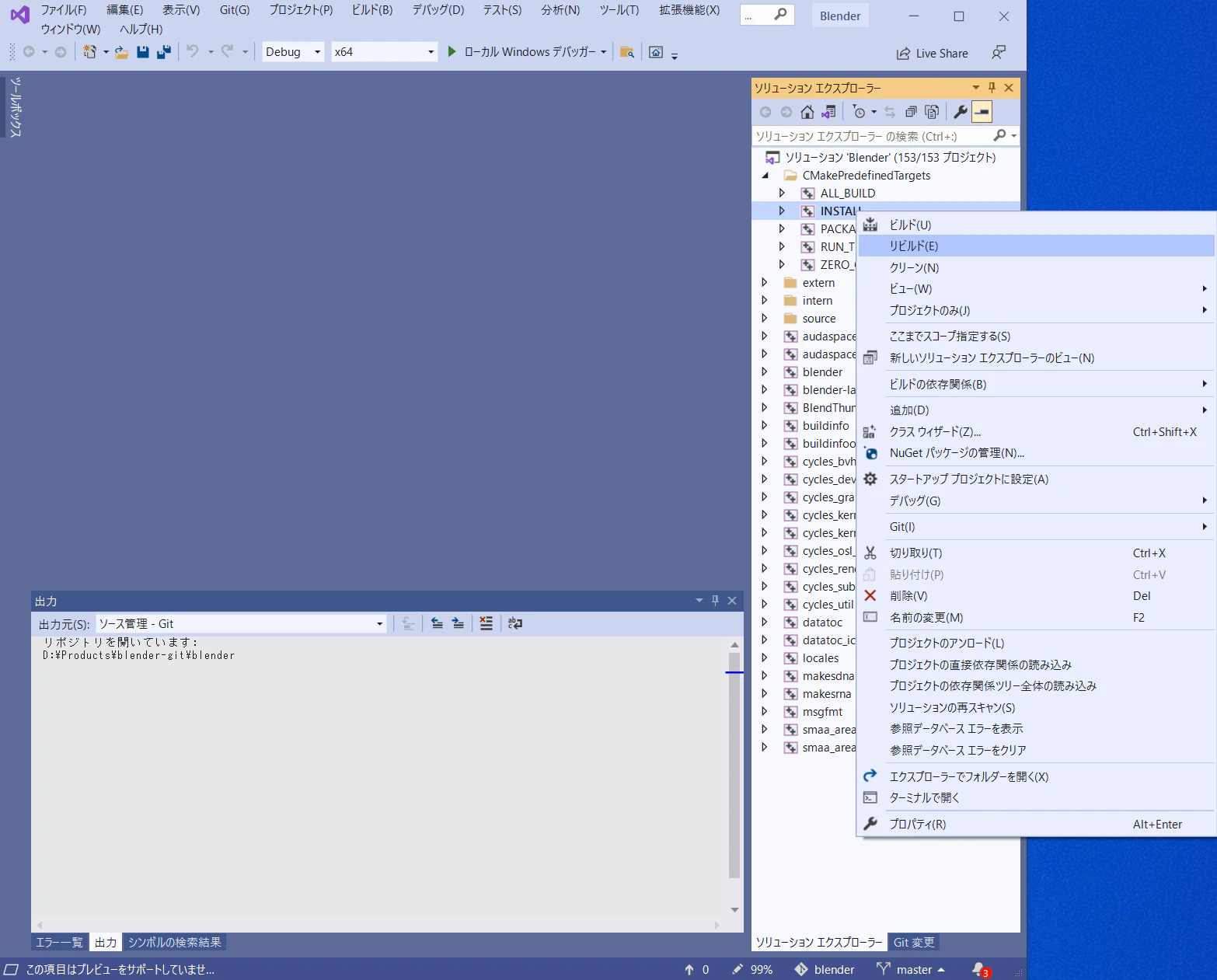Open the master branch dropdown in status bar
This screenshot has height=980, width=1217.
(911, 970)
